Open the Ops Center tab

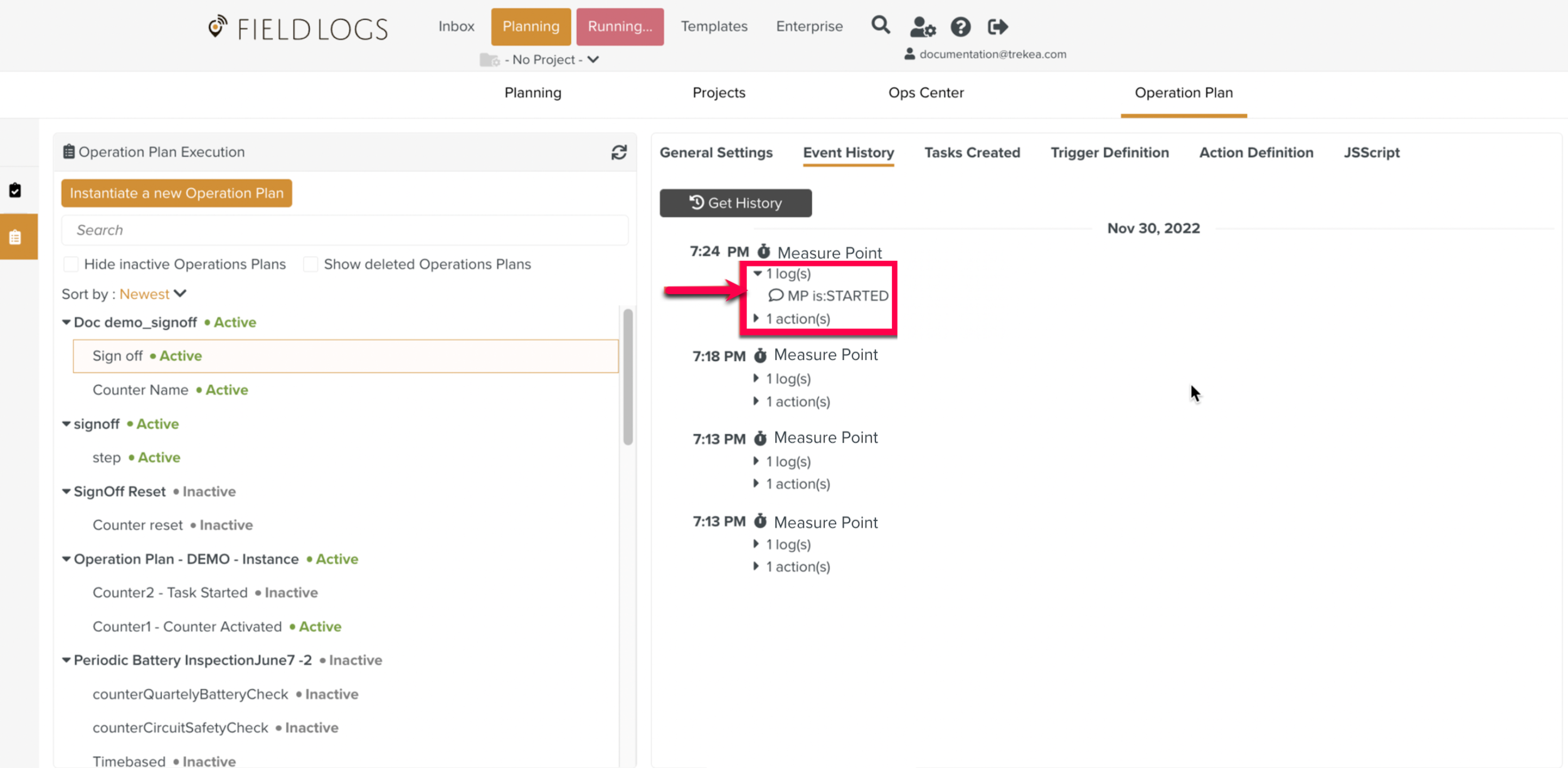926,93
